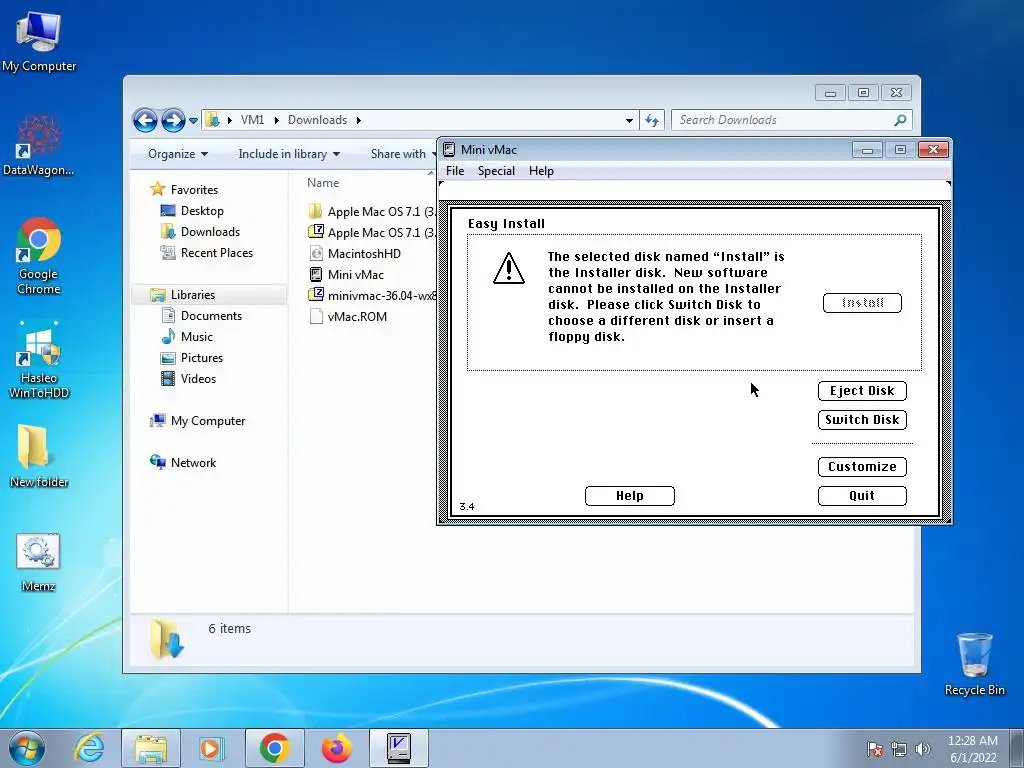This screenshot has height=768, width=1024.
Task: Open New folder on desktop
Action: pos(39,456)
